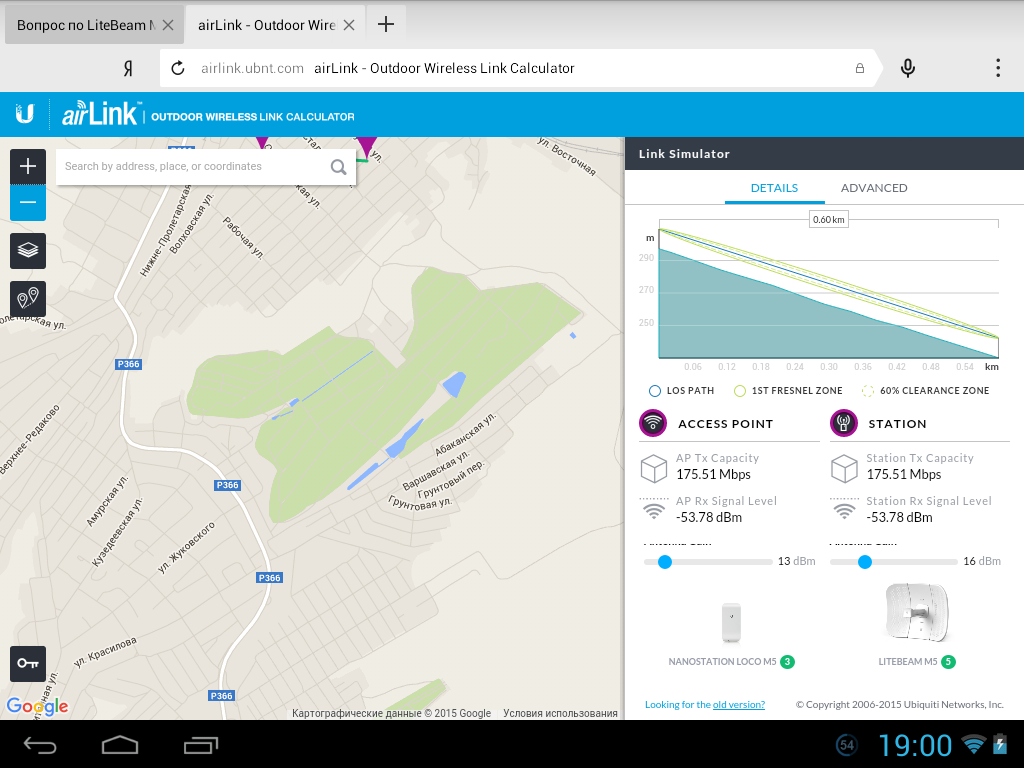The image size is (1024, 768).
Task: Click the Условия использования link
Action: click(x=560, y=713)
